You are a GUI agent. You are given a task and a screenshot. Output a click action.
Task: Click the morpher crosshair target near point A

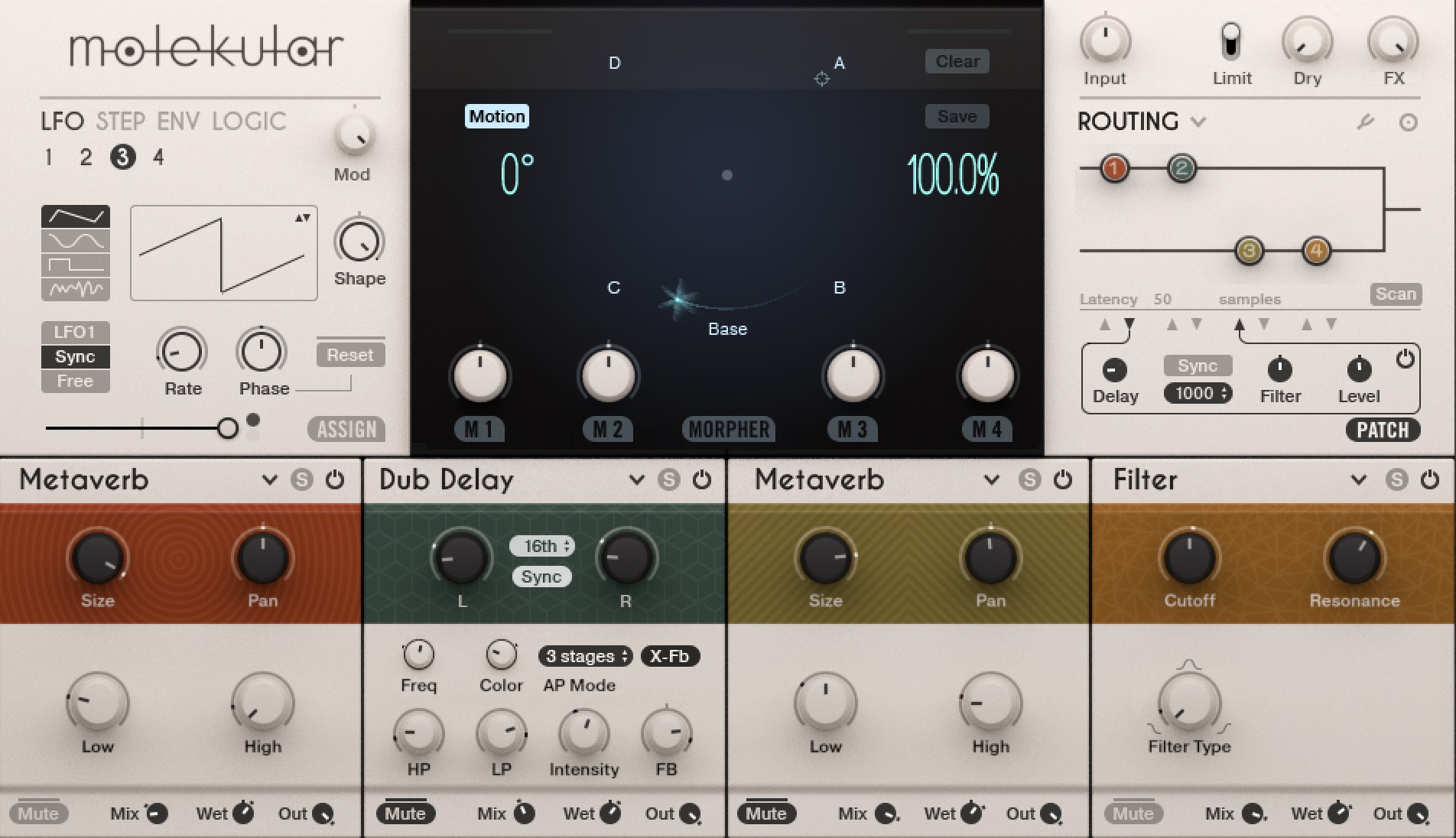(821, 79)
